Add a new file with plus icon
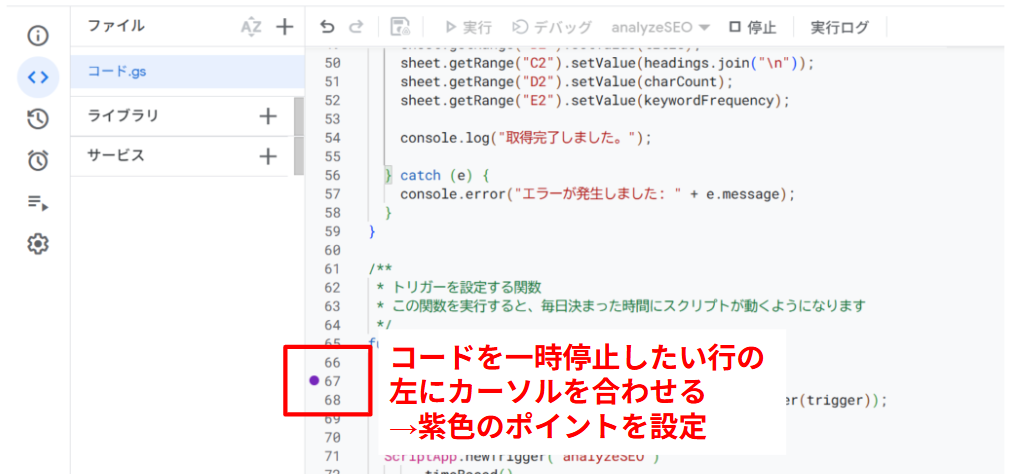The height and width of the screenshot is (474, 1012). click(x=285, y=27)
